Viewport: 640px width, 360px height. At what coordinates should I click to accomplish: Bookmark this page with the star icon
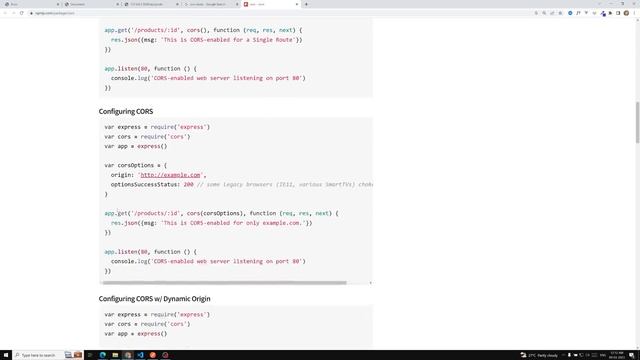tap(560, 13)
